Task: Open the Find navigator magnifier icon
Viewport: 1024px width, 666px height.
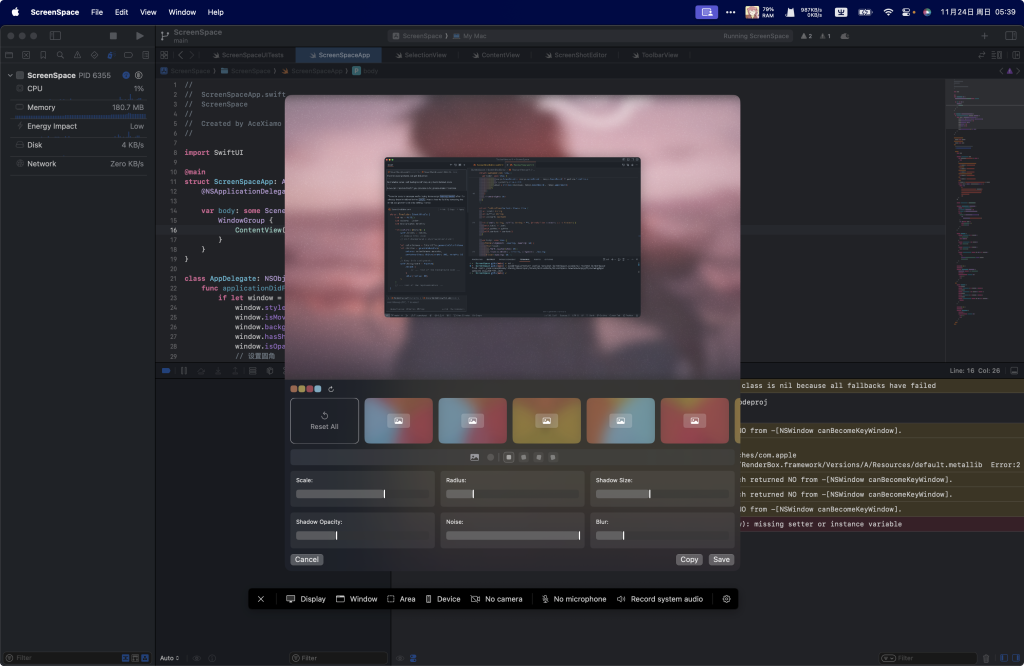Action: [60, 55]
